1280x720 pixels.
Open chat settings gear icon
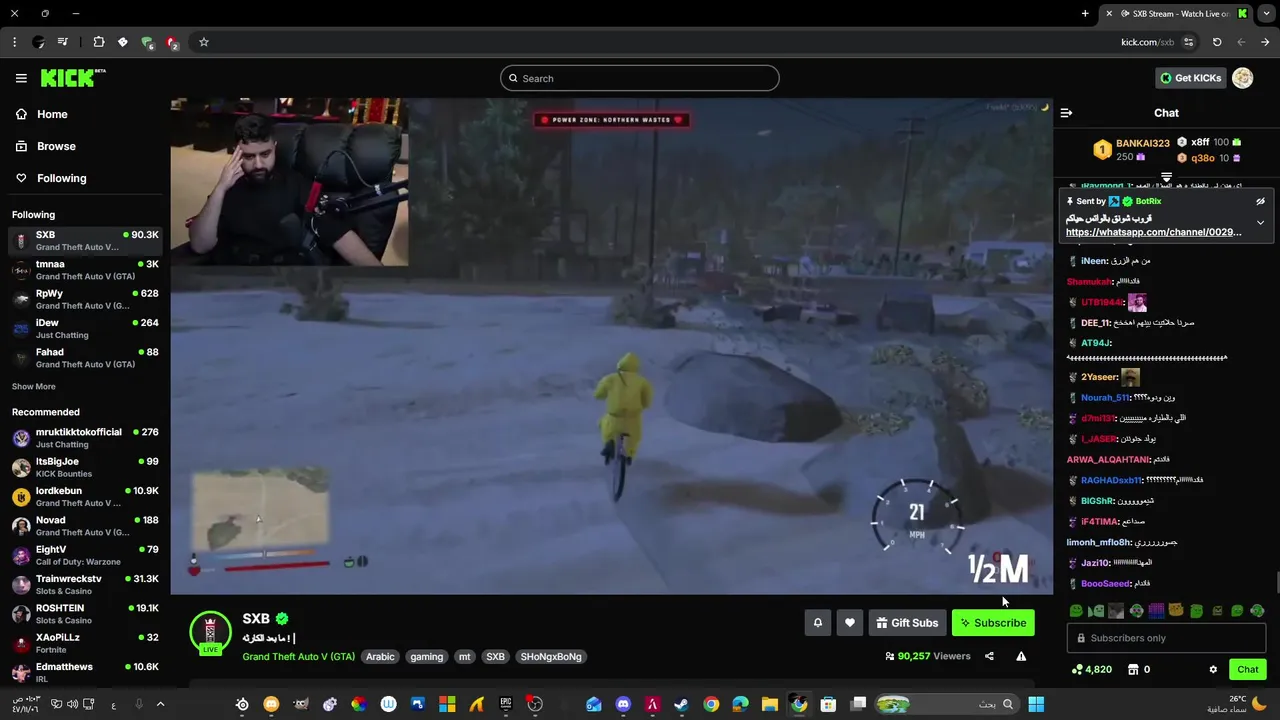1213,669
